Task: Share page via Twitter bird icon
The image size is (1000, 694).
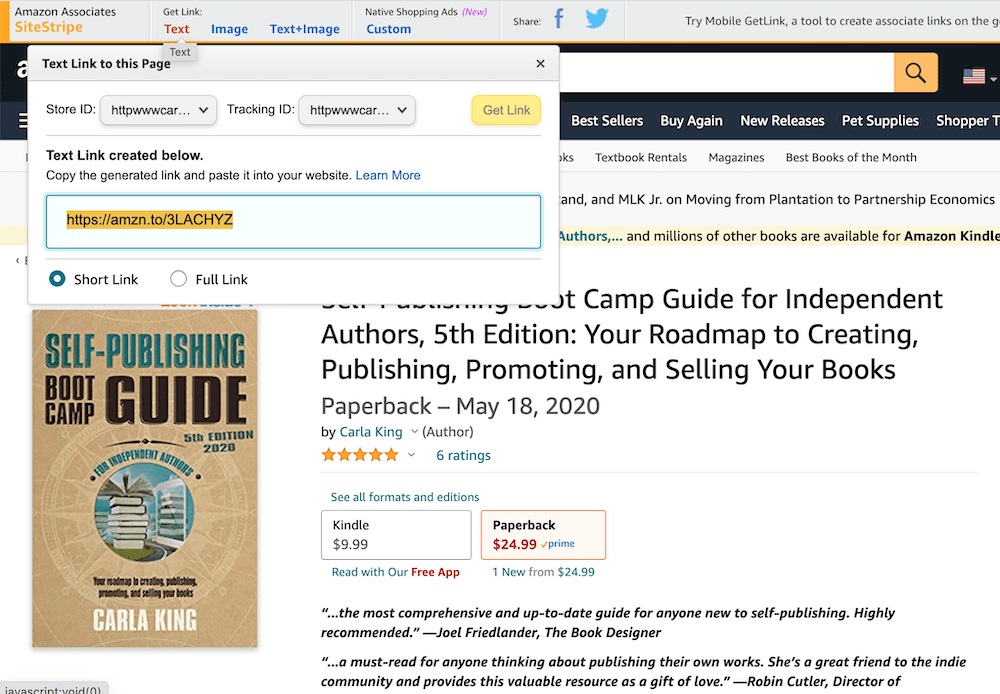Action: tap(597, 19)
